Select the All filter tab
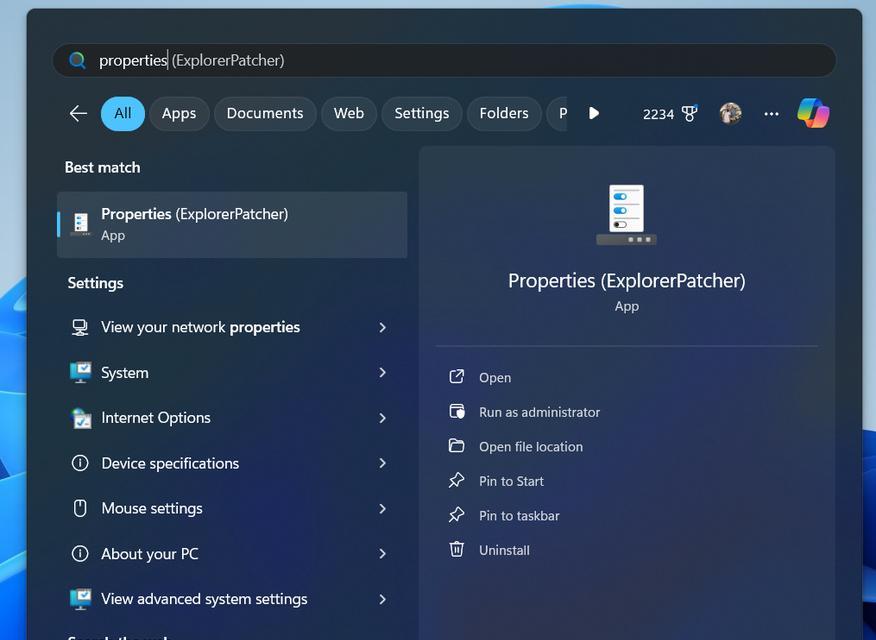876x640 pixels. [123, 113]
